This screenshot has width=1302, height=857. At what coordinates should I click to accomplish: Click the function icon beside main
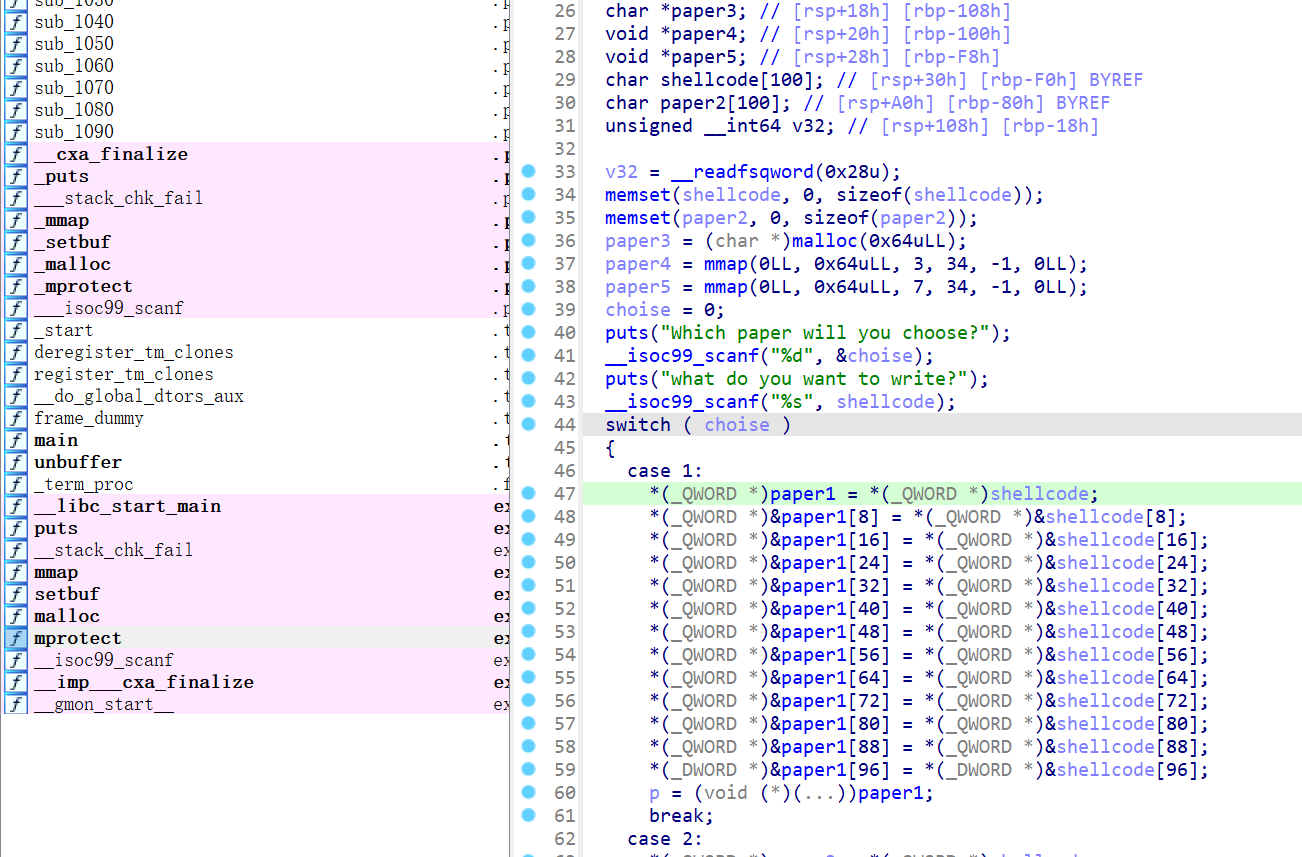coord(16,440)
